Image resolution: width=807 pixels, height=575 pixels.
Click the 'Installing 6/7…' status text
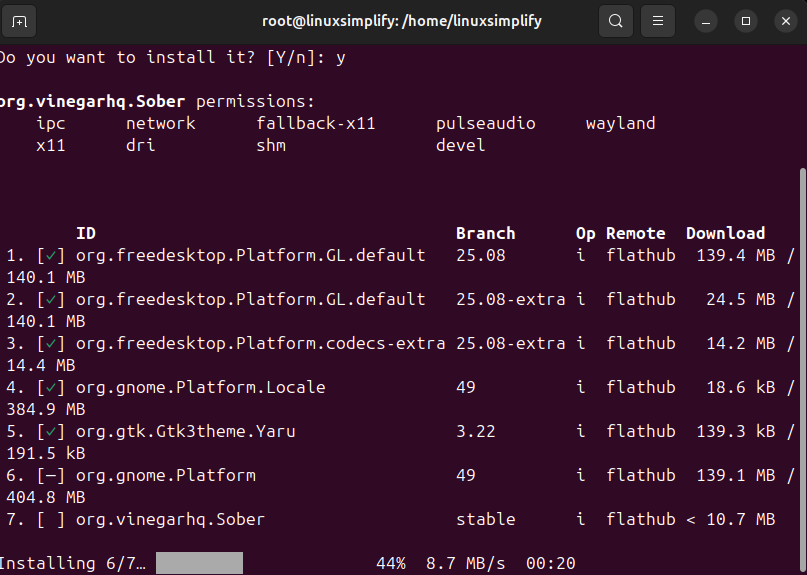tap(73, 564)
